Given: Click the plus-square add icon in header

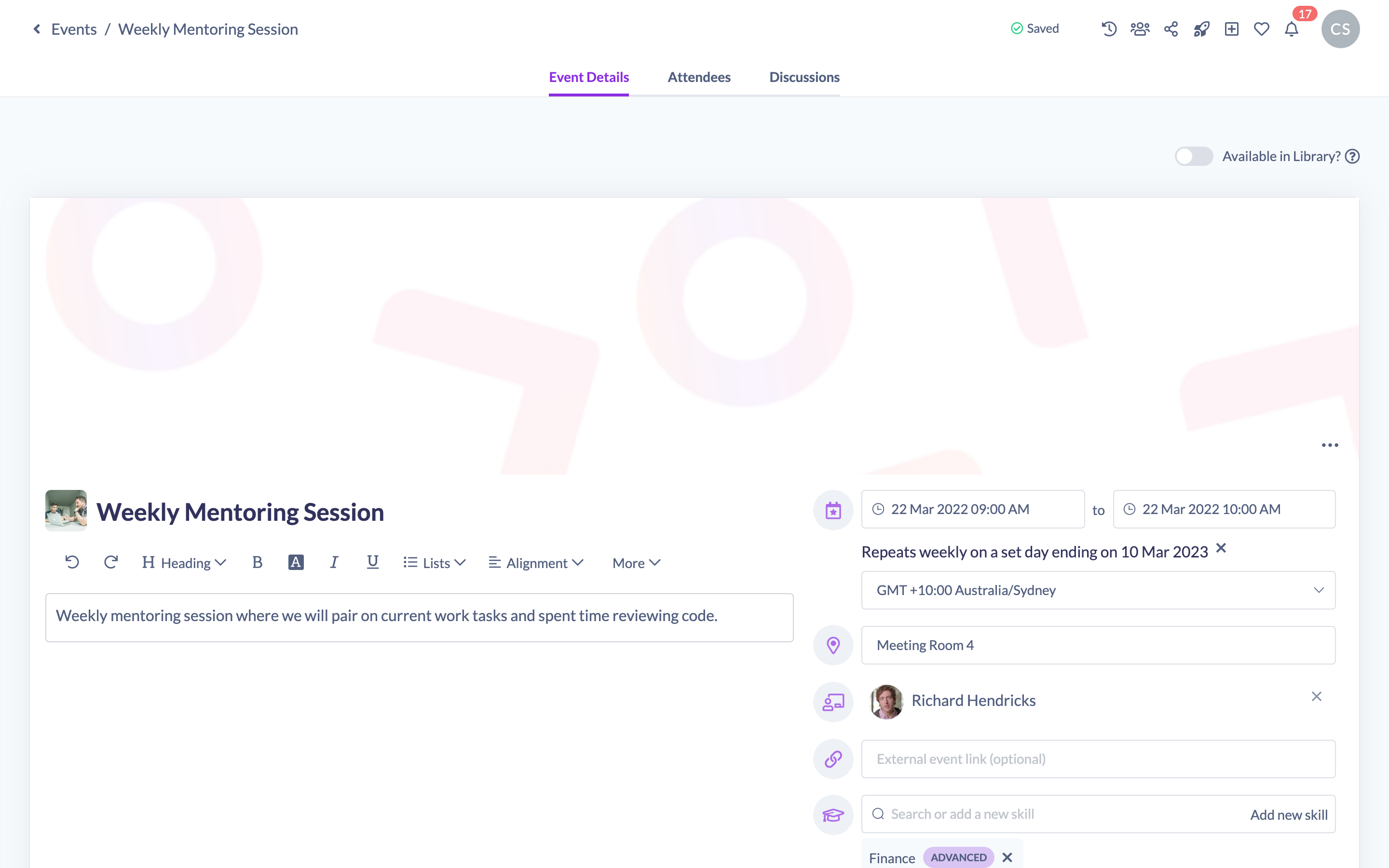Looking at the screenshot, I should coord(1232,29).
